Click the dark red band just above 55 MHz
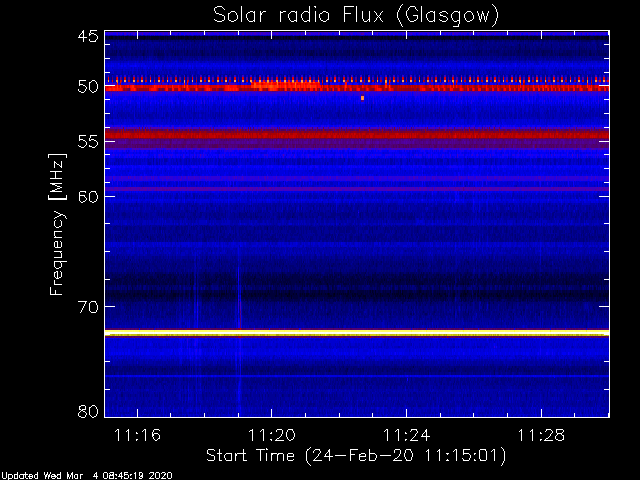This screenshot has height=480, width=640. 357,134
